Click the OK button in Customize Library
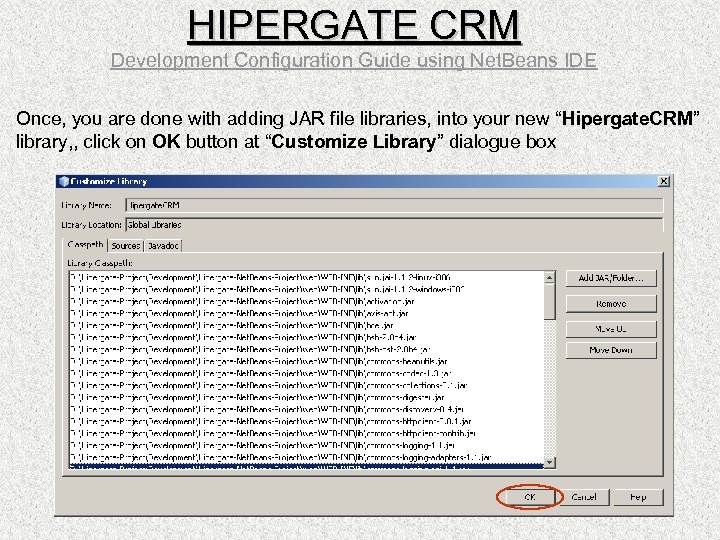 point(530,497)
